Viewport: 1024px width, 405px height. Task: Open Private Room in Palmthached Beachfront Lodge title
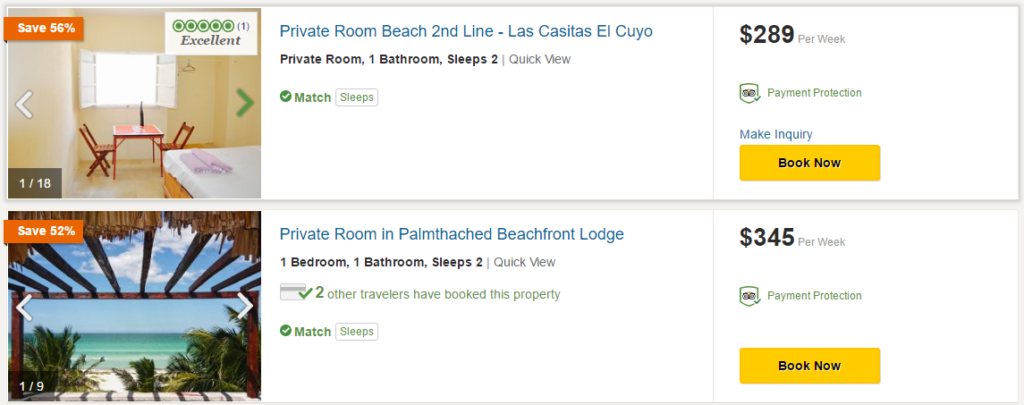pyautogui.click(x=451, y=234)
